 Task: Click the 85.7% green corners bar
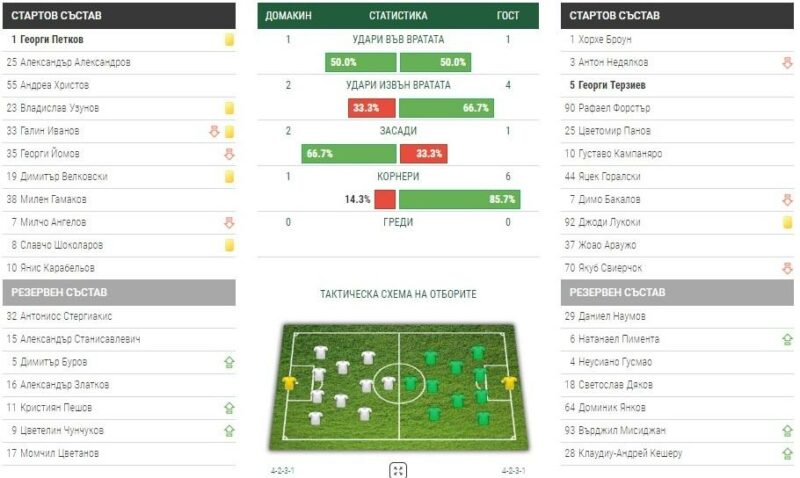(x=458, y=199)
